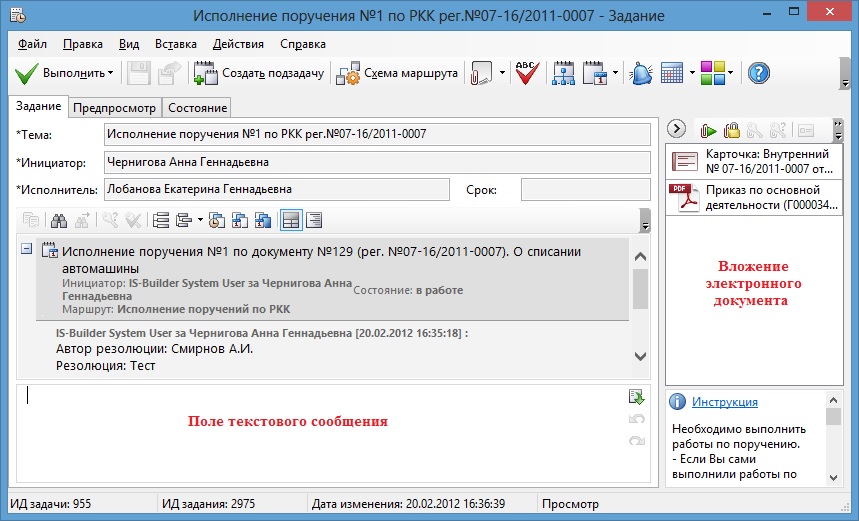Expand the color categories dropdown arrow
The height and width of the screenshot is (521, 859).
731,73
